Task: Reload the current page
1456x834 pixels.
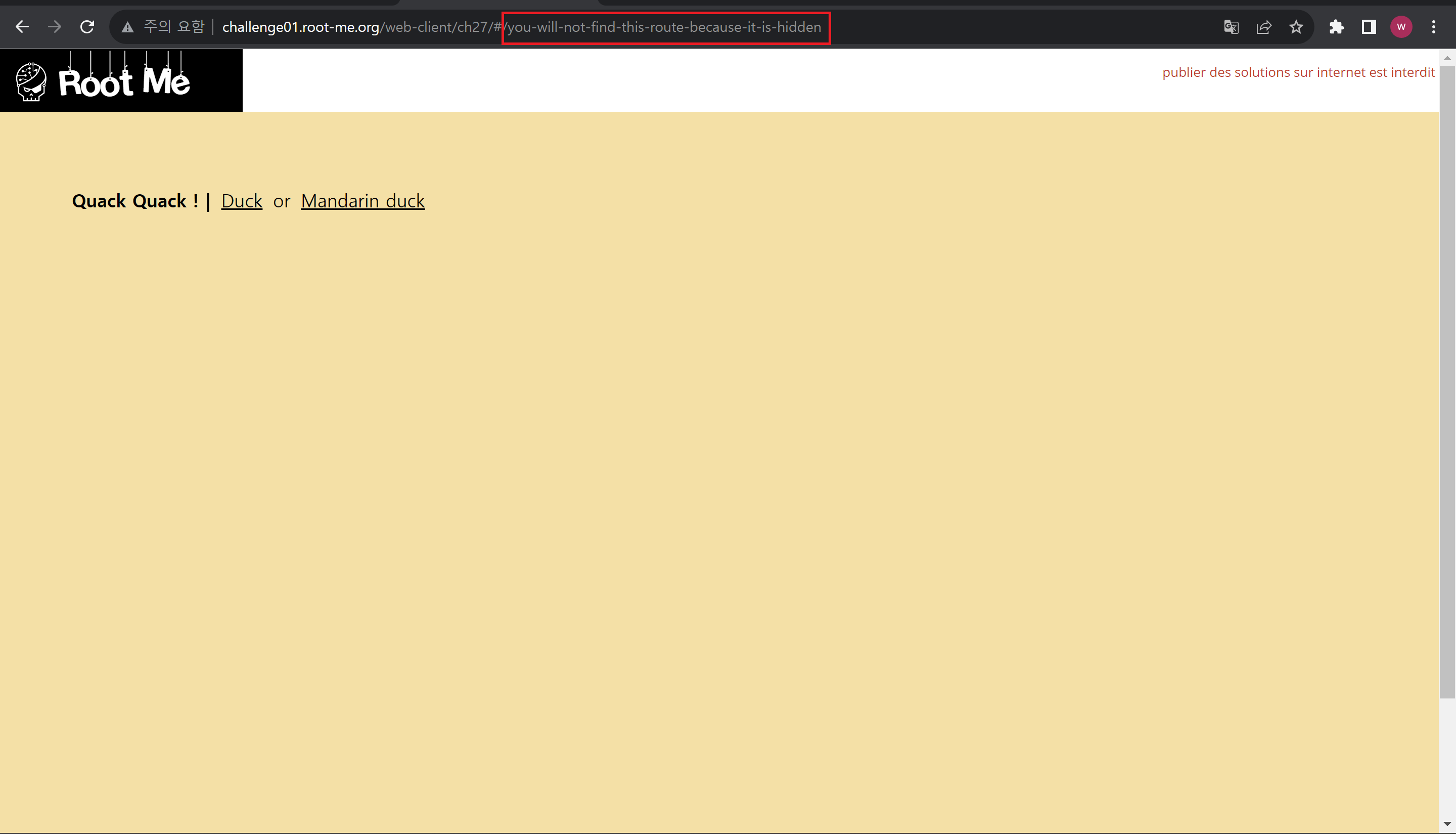Action: [x=87, y=27]
